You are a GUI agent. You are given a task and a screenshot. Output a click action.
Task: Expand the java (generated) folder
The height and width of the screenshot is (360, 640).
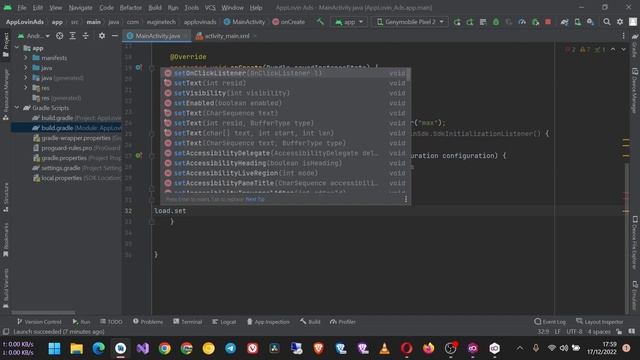[26, 78]
